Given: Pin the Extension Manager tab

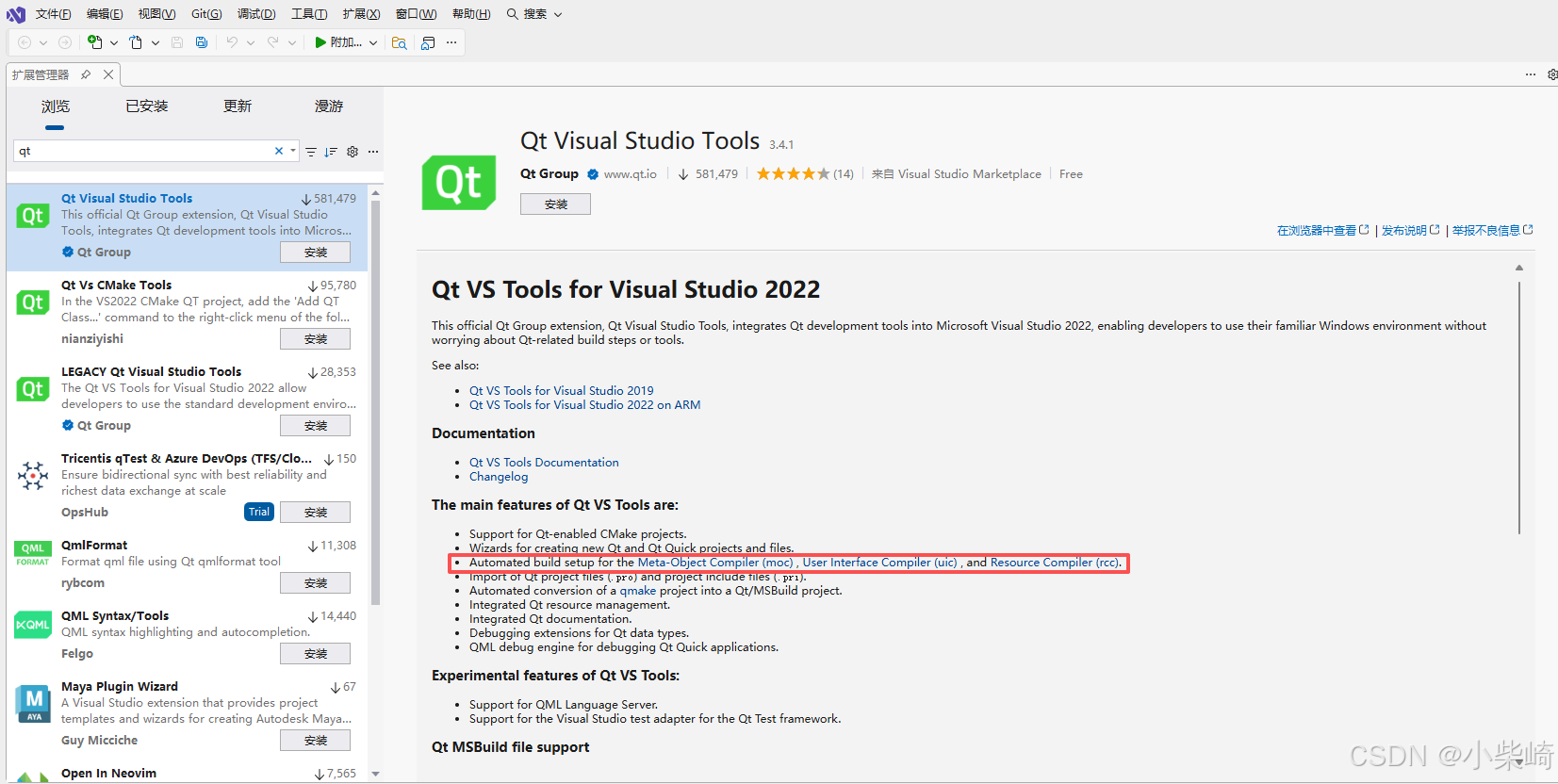Looking at the screenshot, I should 86,74.
